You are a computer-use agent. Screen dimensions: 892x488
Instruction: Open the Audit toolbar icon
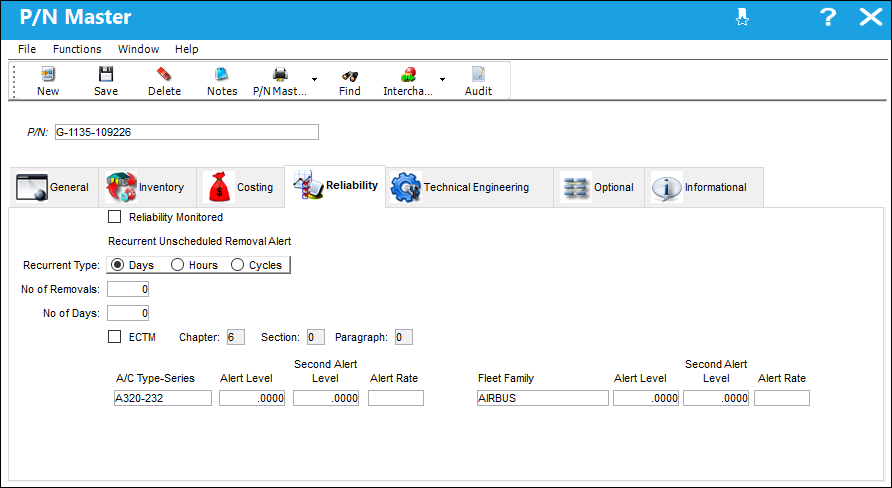pyautogui.click(x=478, y=75)
